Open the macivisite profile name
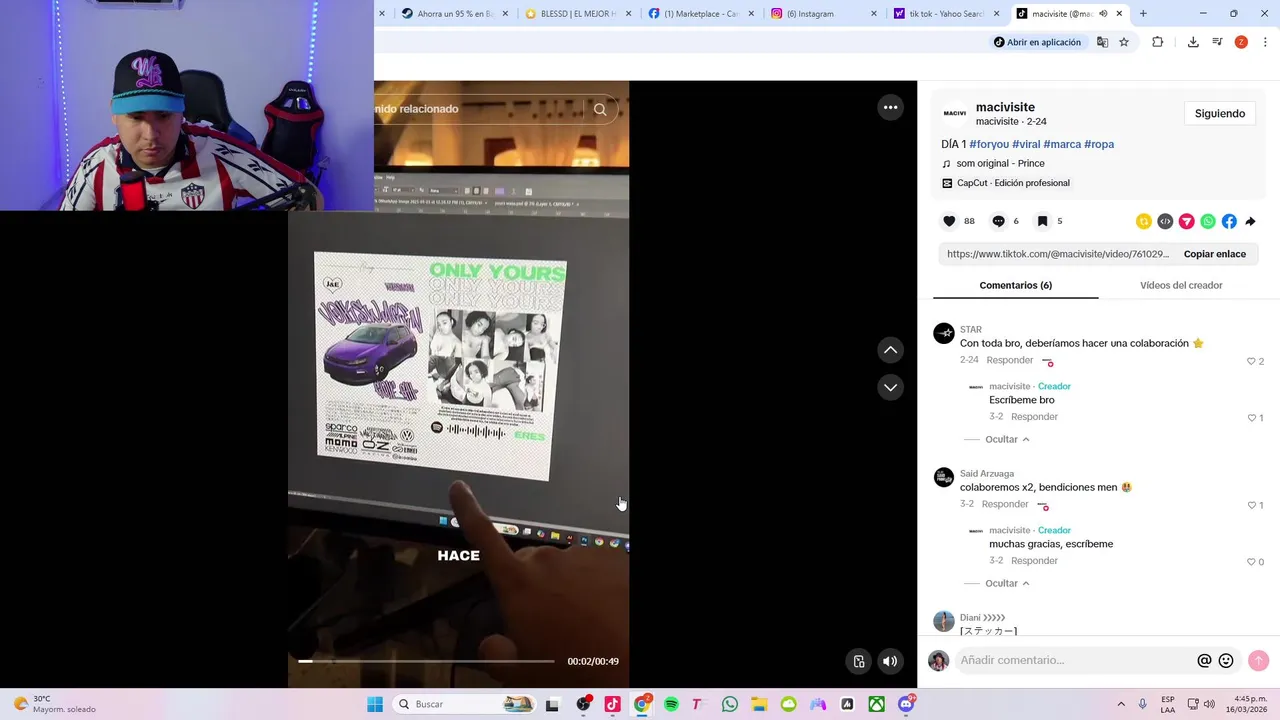 1005,107
